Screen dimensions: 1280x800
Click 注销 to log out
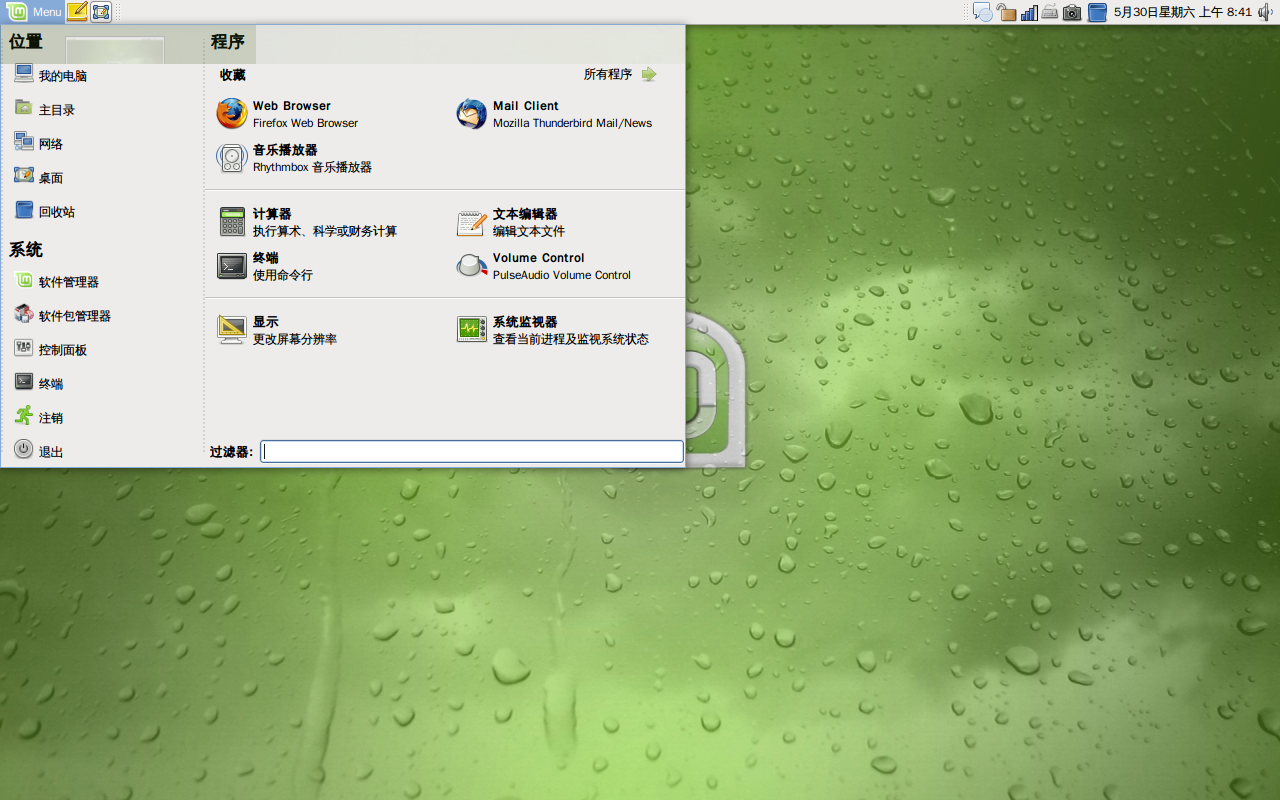pyautogui.click(x=38, y=417)
